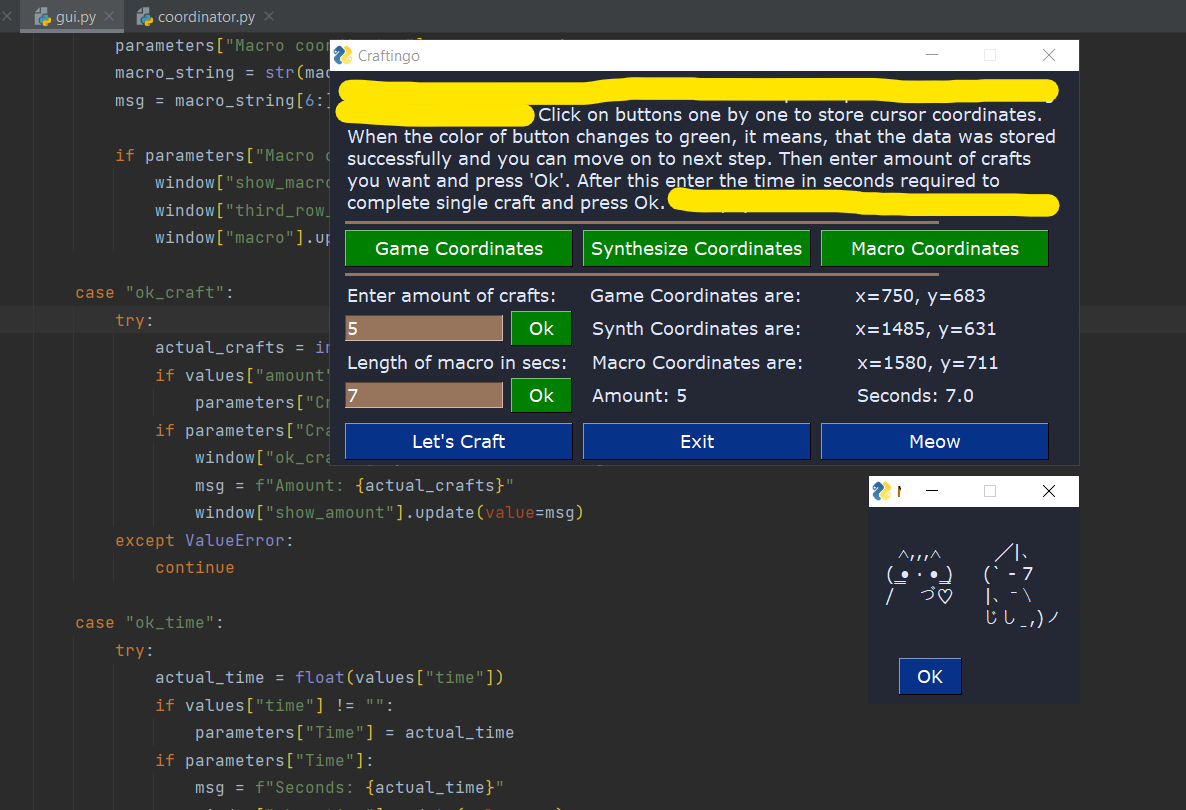Click the 'continue' code line

pyautogui.click(x=194, y=567)
